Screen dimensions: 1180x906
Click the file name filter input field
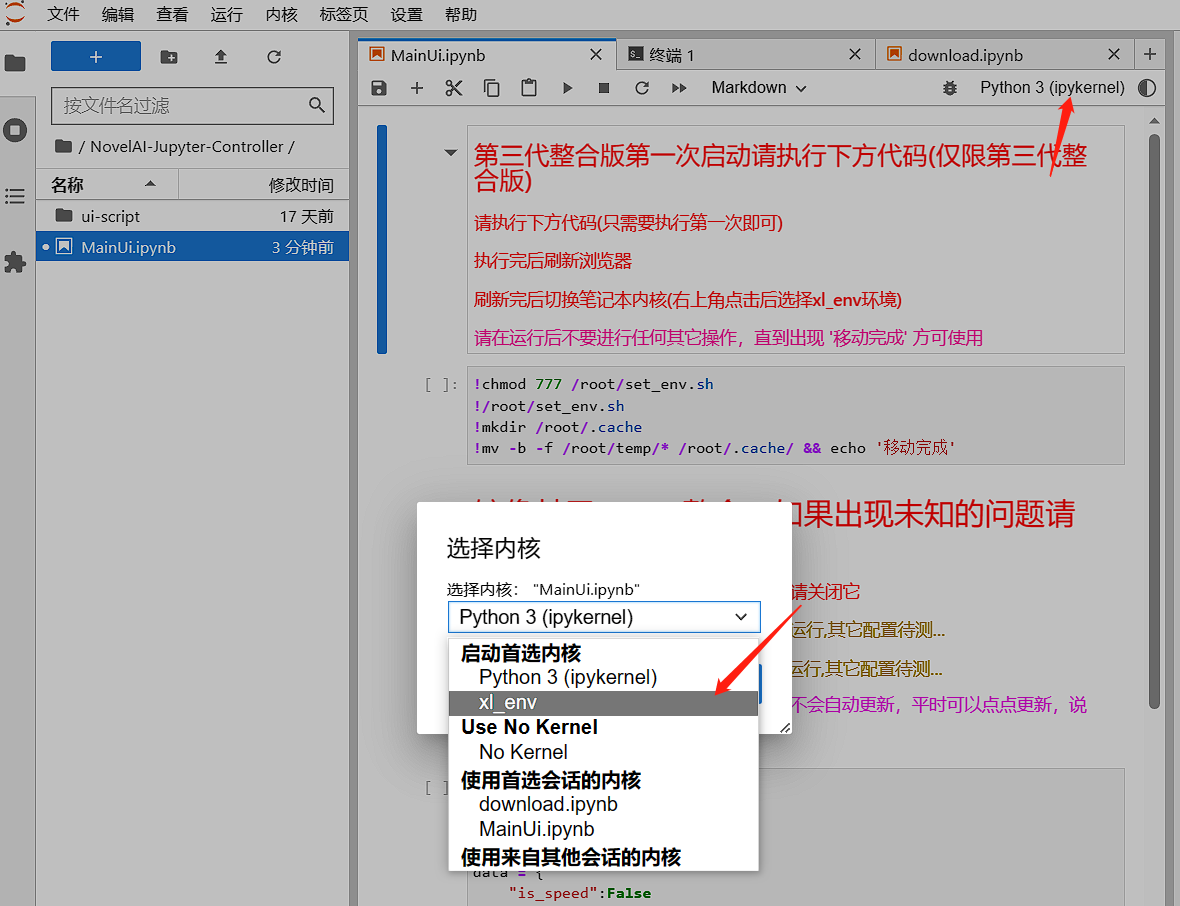[182, 105]
